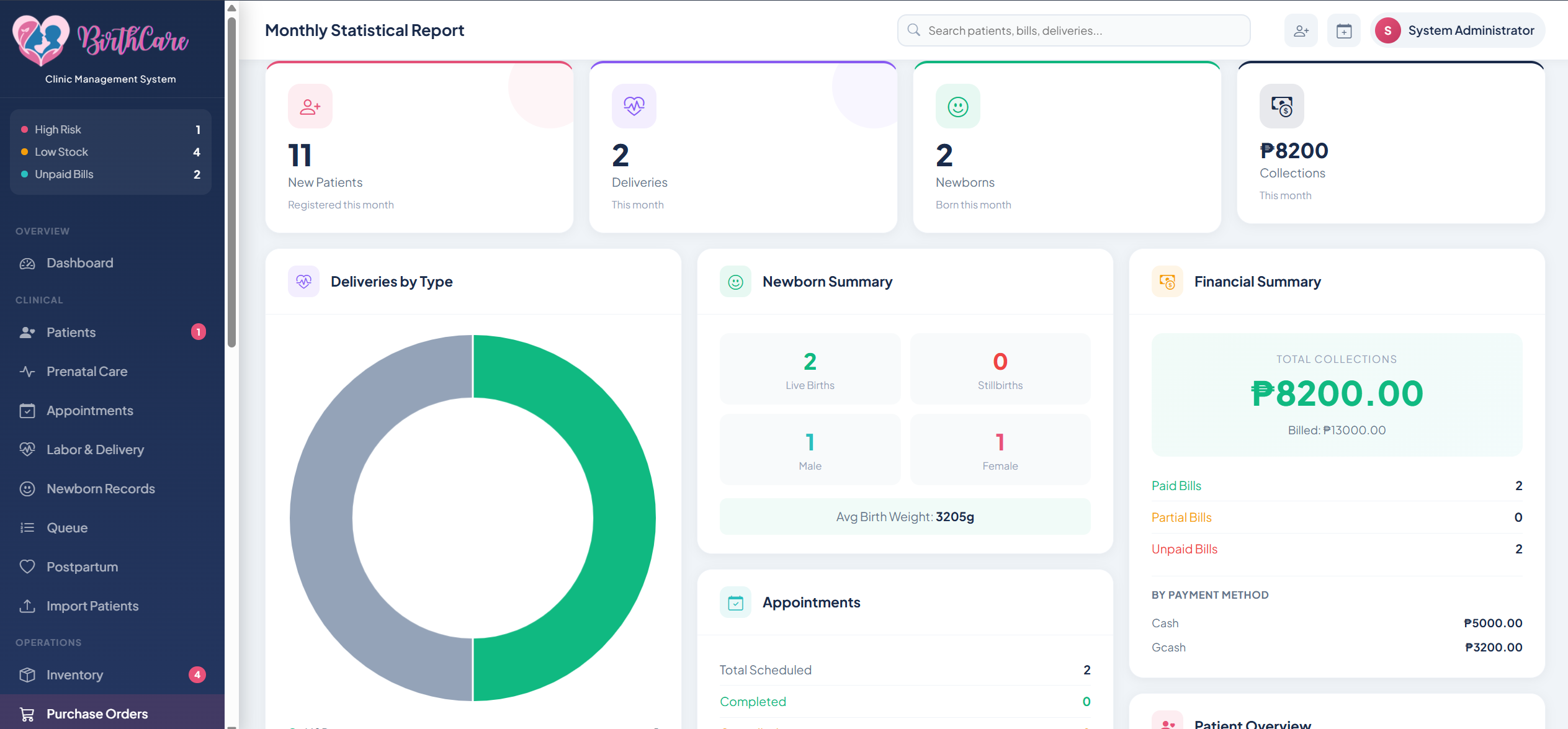Click the Patients badge showing 1
The image size is (1568, 729).
[199, 332]
